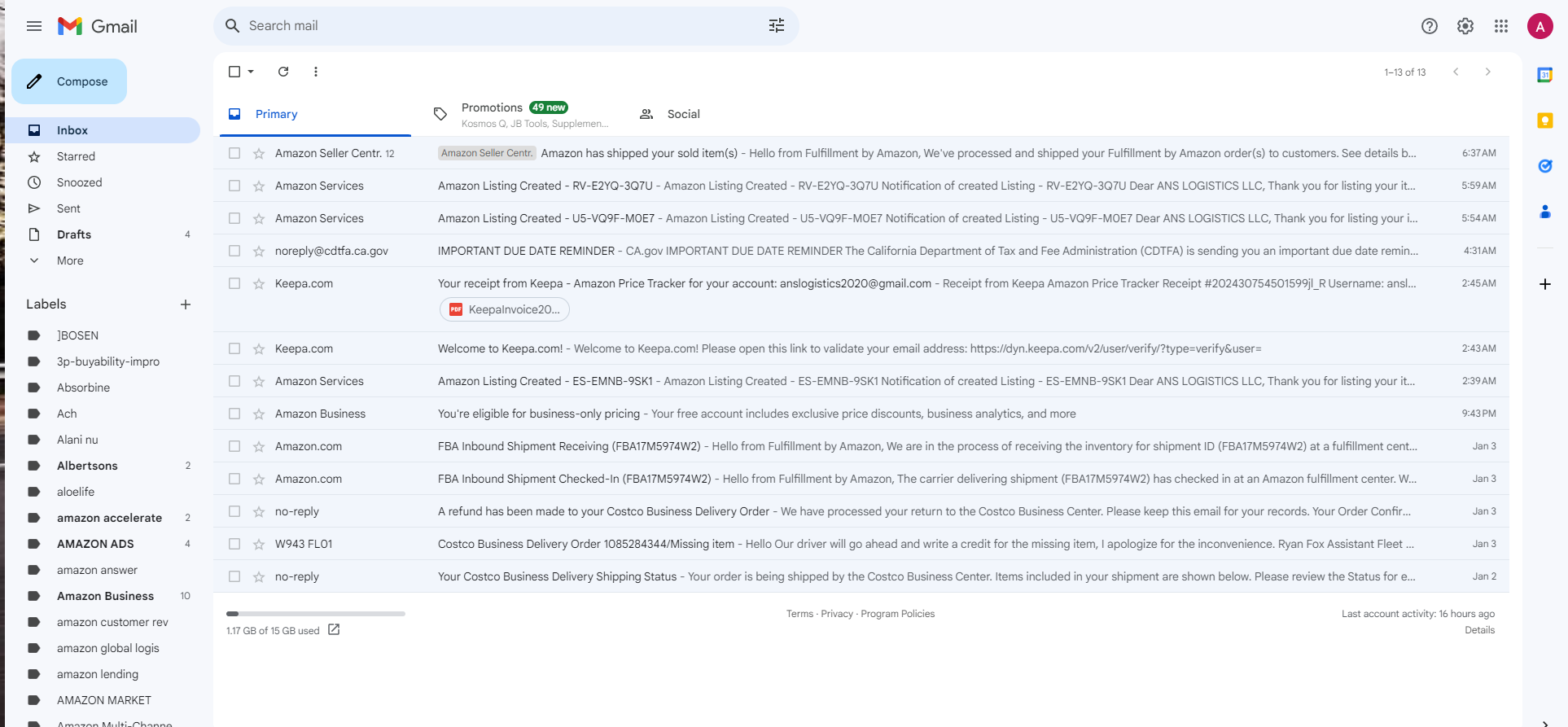Image resolution: width=1568 pixels, height=727 pixels.
Task: Open Google Contacts side panel
Action: [x=1544, y=212]
